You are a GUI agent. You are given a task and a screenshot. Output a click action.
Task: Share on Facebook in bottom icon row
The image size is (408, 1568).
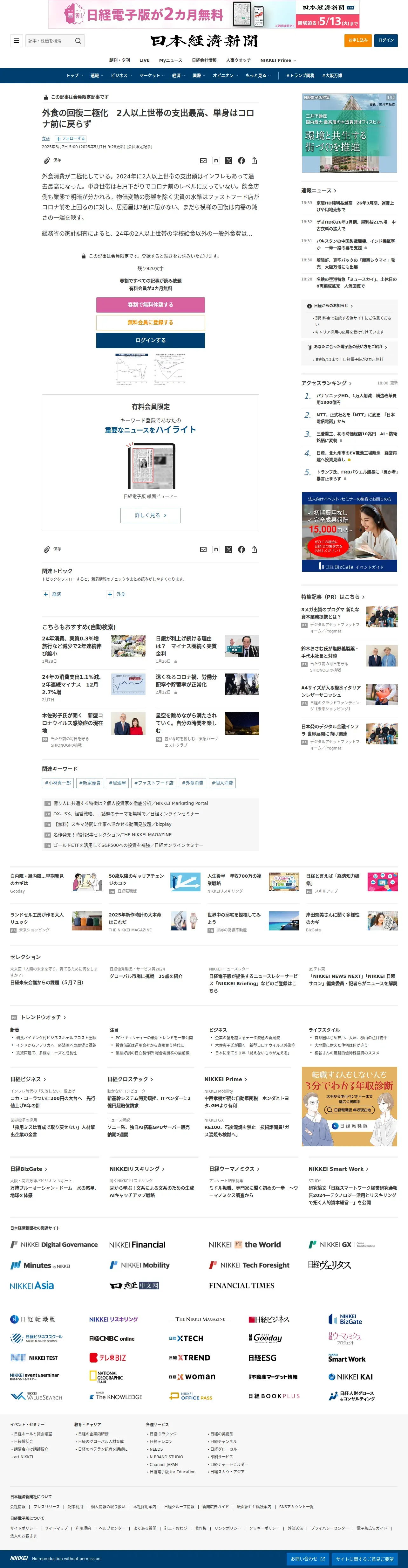241,549
